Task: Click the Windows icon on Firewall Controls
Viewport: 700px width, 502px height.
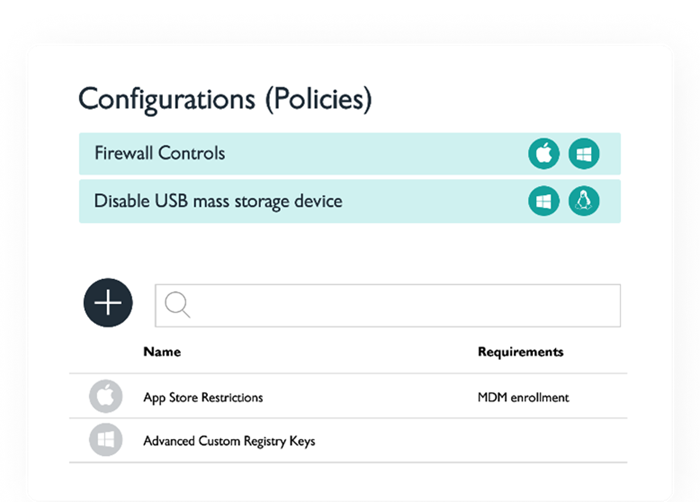Action: tap(584, 154)
